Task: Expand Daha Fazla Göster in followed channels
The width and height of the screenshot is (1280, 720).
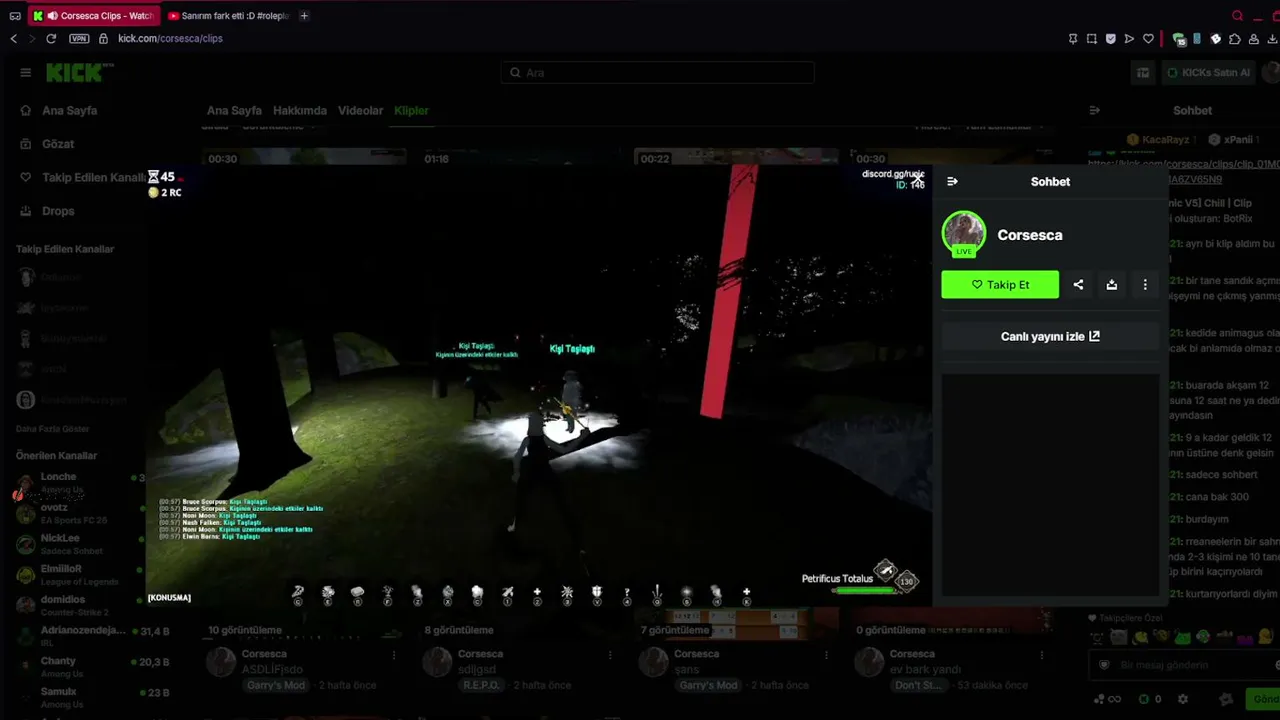Action: tap(53, 429)
